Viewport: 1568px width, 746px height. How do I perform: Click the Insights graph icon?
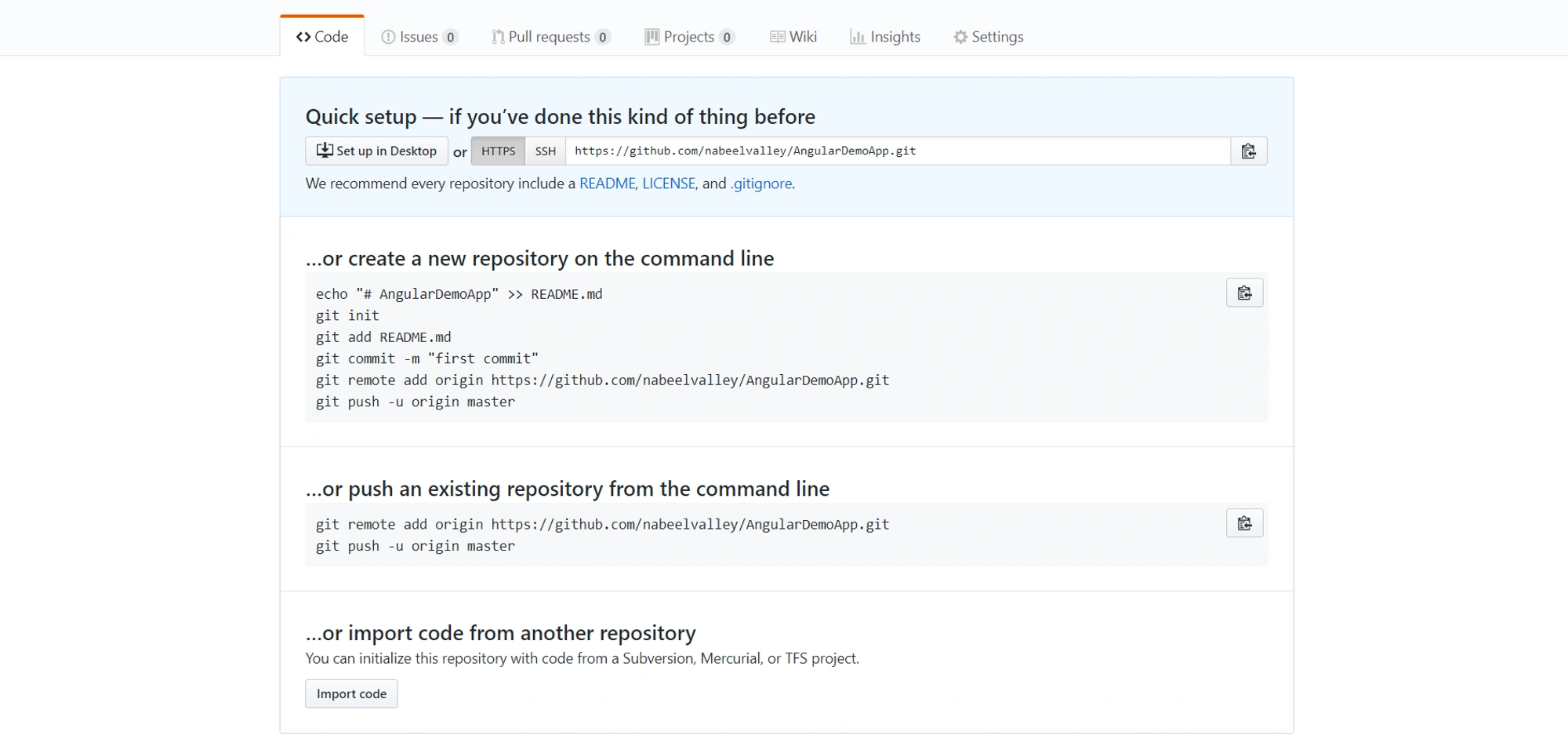tap(858, 37)
